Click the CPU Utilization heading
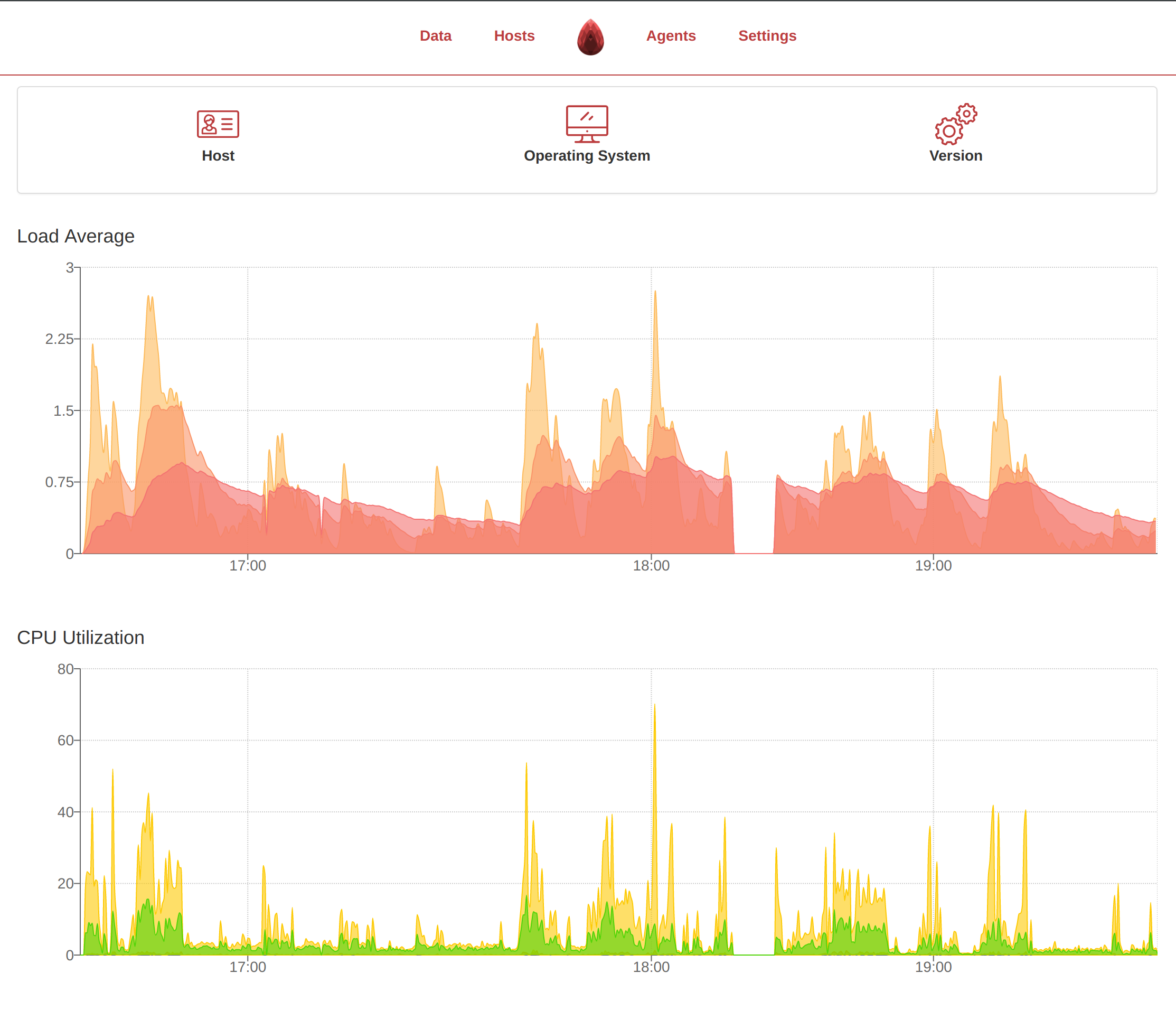The image size is (1176, 1029). 80,638
